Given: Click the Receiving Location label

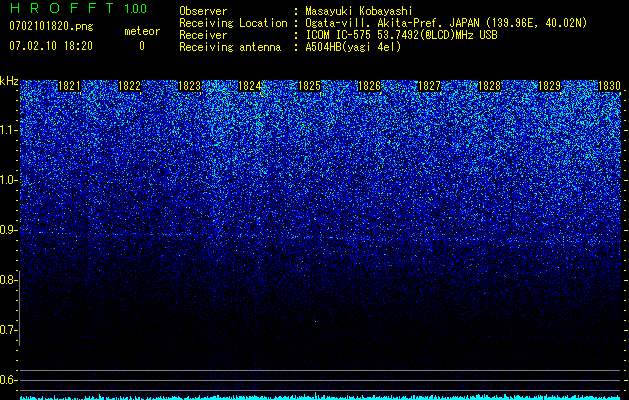Looking at the screenshot, I should coord(233,23).
